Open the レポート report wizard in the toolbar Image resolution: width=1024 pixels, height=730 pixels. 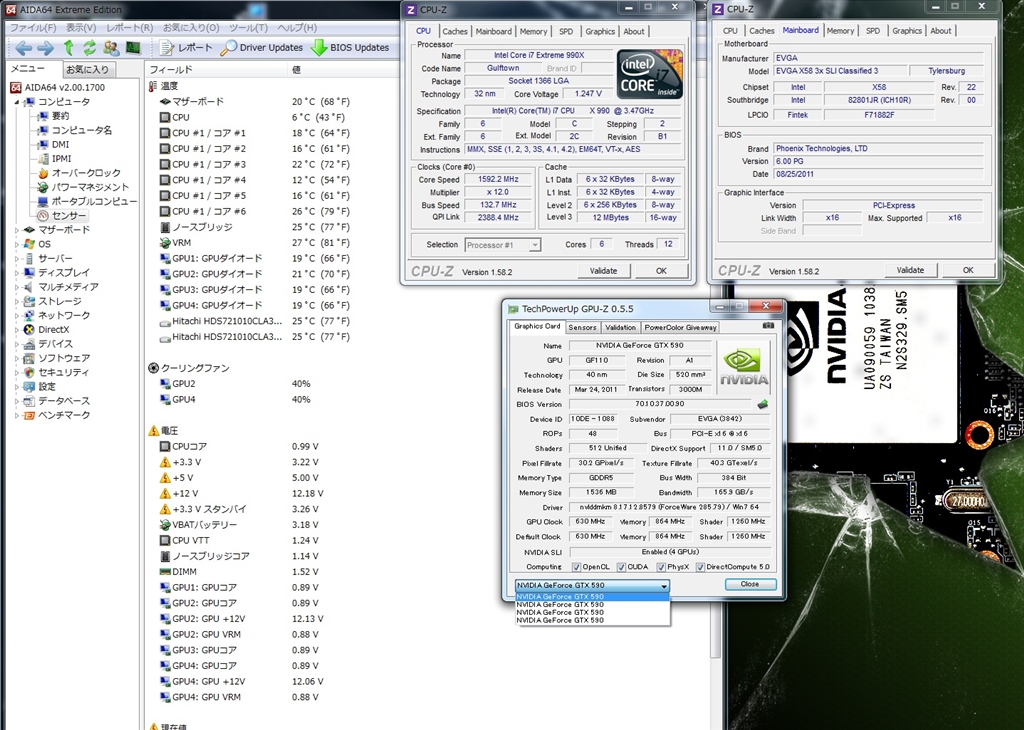point(186,48)
